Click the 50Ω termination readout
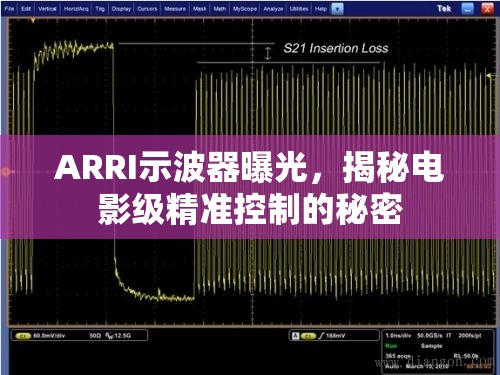Viewport: 500px width, 375px height. click(95, 336)
